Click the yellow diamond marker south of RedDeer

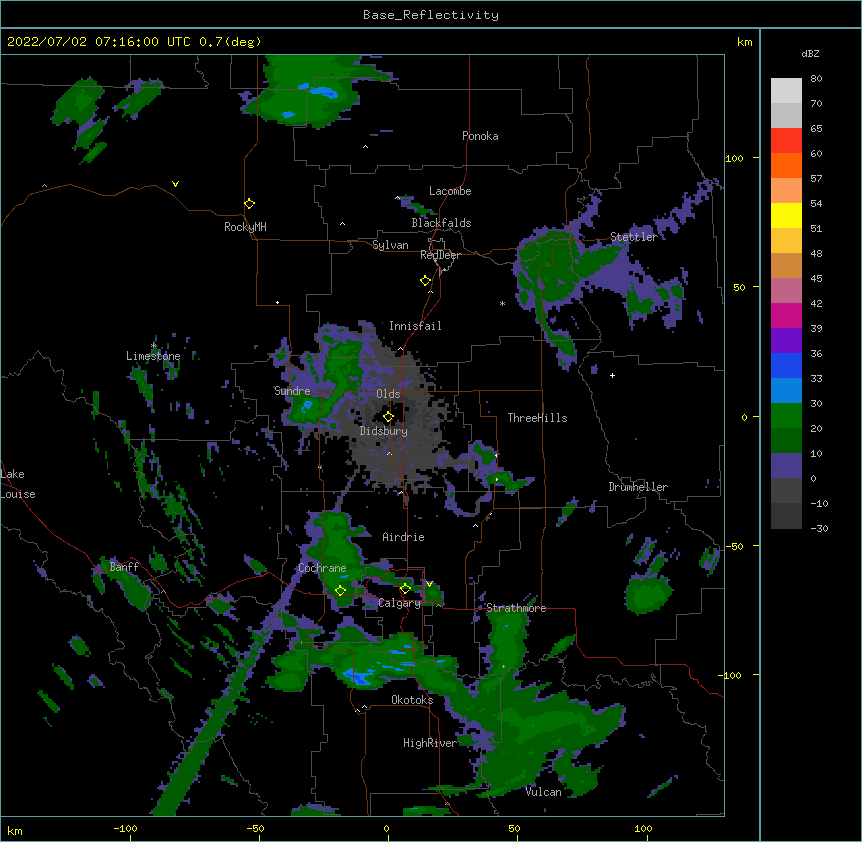[425, 281]
